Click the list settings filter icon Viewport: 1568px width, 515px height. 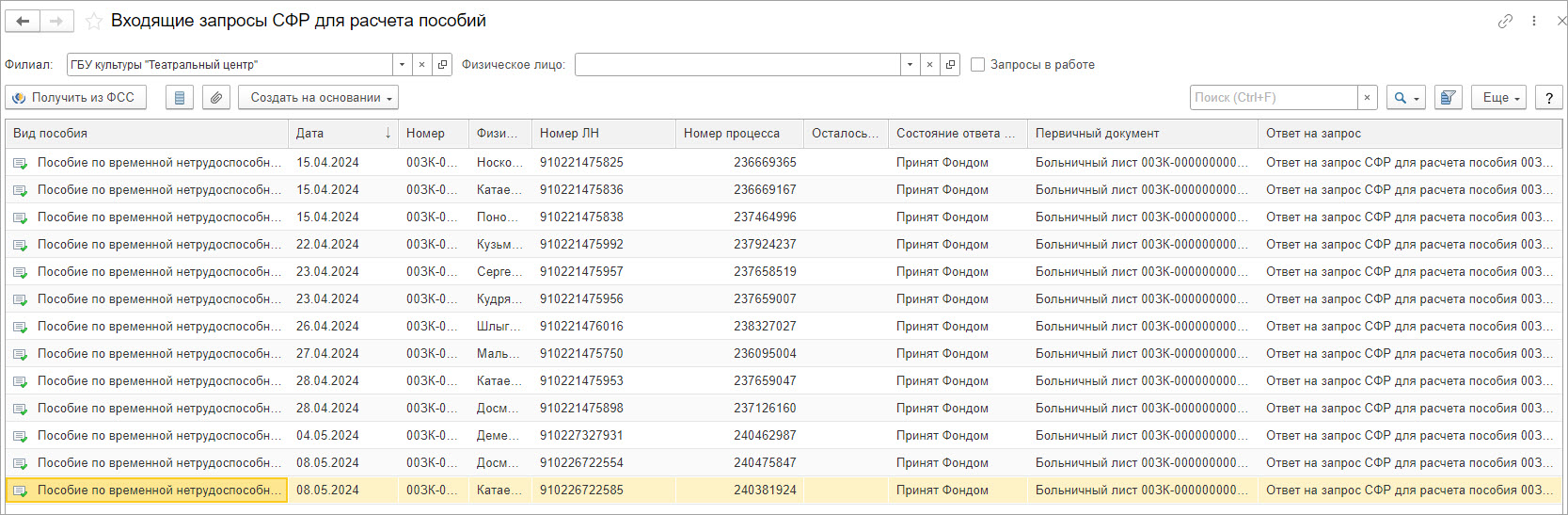click(1449, 98)
